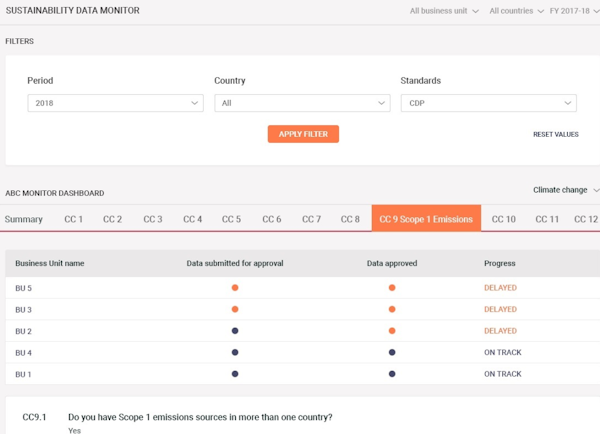This screenshot has height=434, width=600.
Task: Select the BU 2 row name
Action: click(23, 331)
